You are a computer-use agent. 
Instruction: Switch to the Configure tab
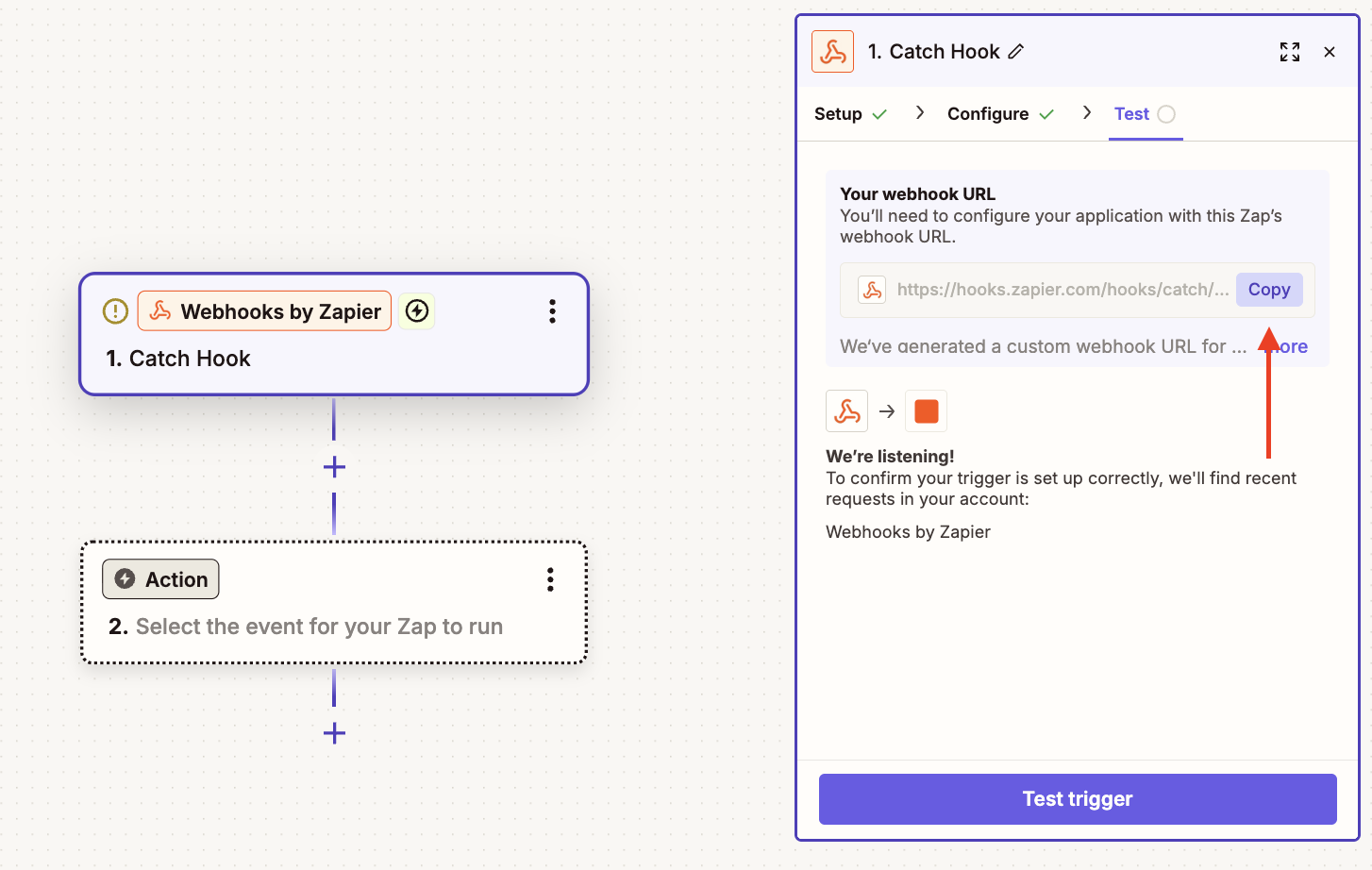point(1000,114)
